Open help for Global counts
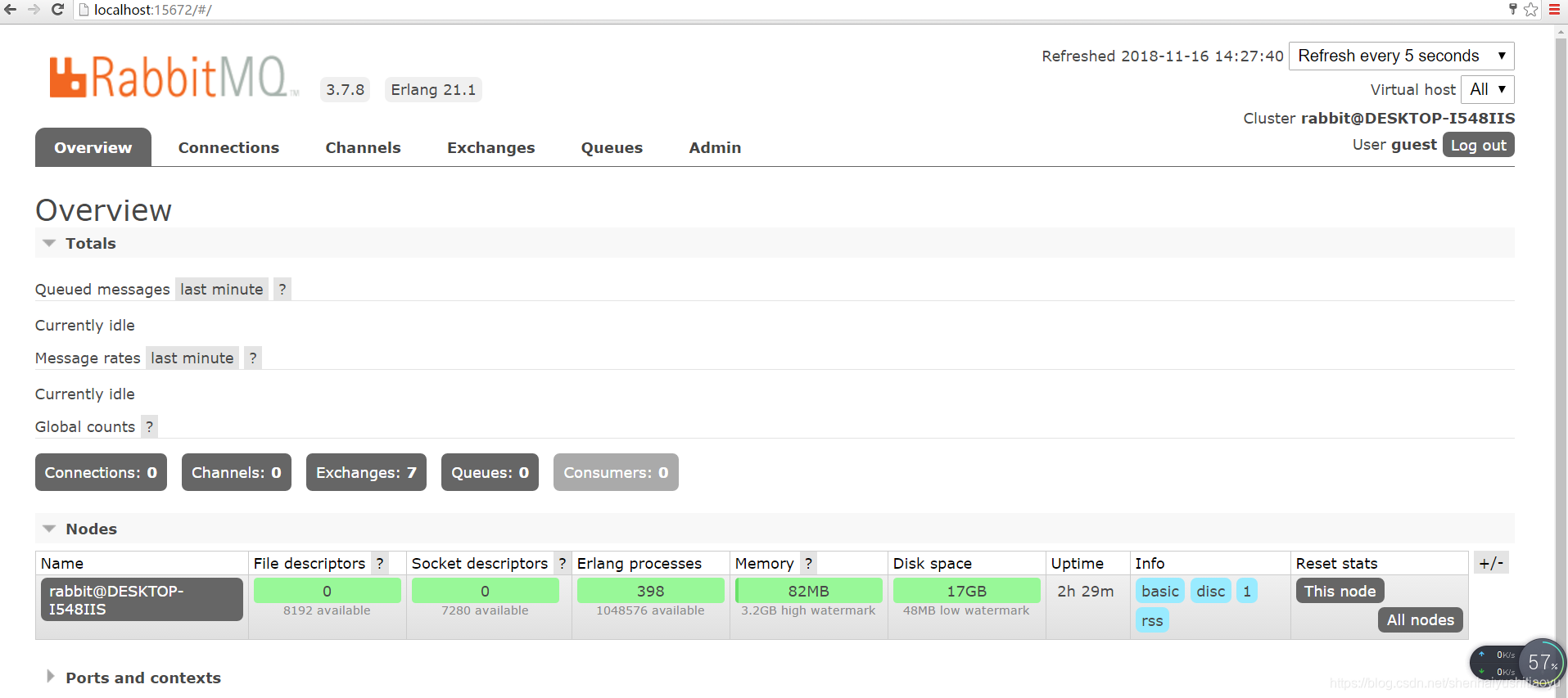The image size is (1568, 698). (x=149, y=426)
